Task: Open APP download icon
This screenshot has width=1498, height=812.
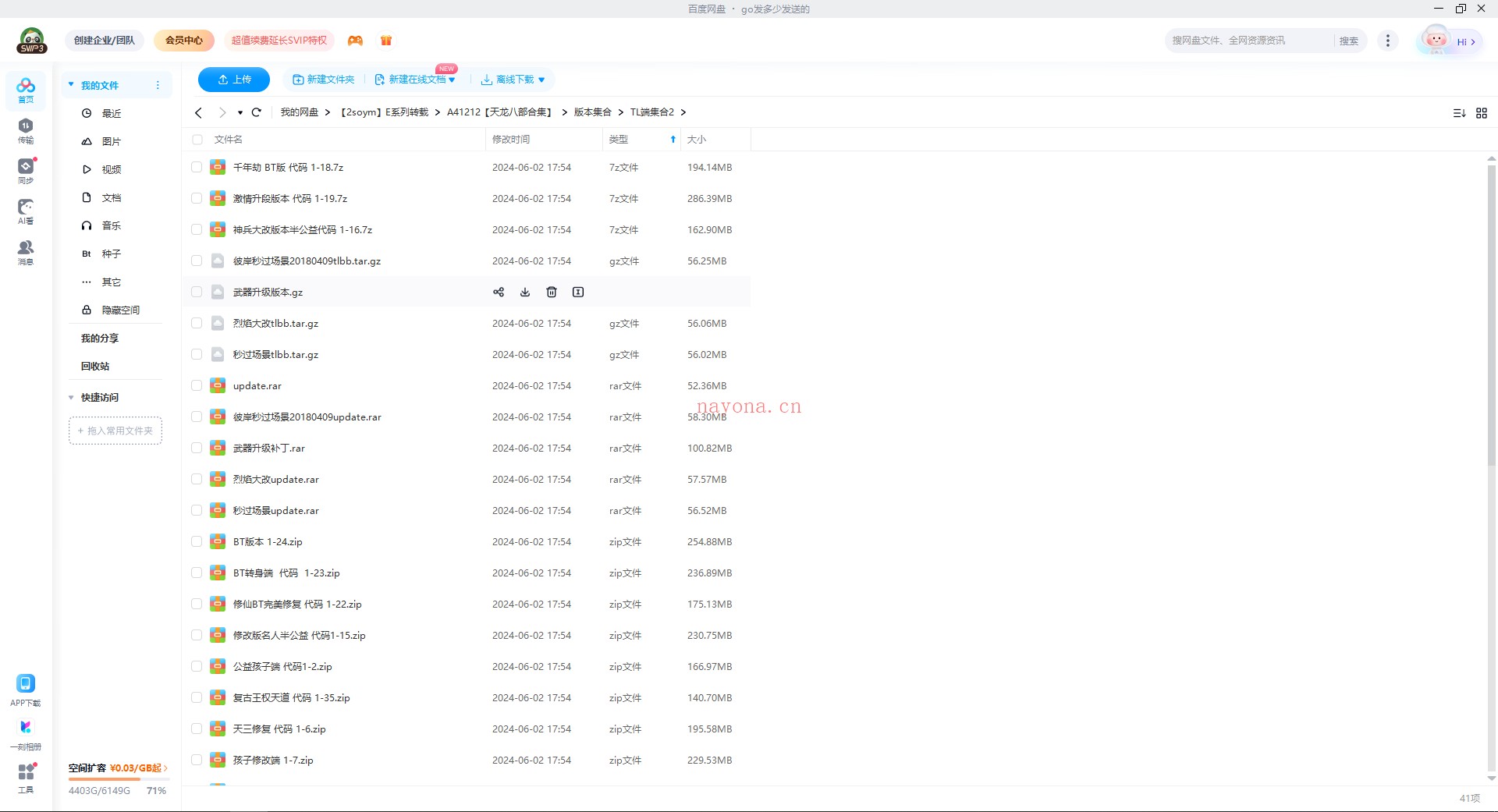Action: pyautogui.click(x=26, y=690)
